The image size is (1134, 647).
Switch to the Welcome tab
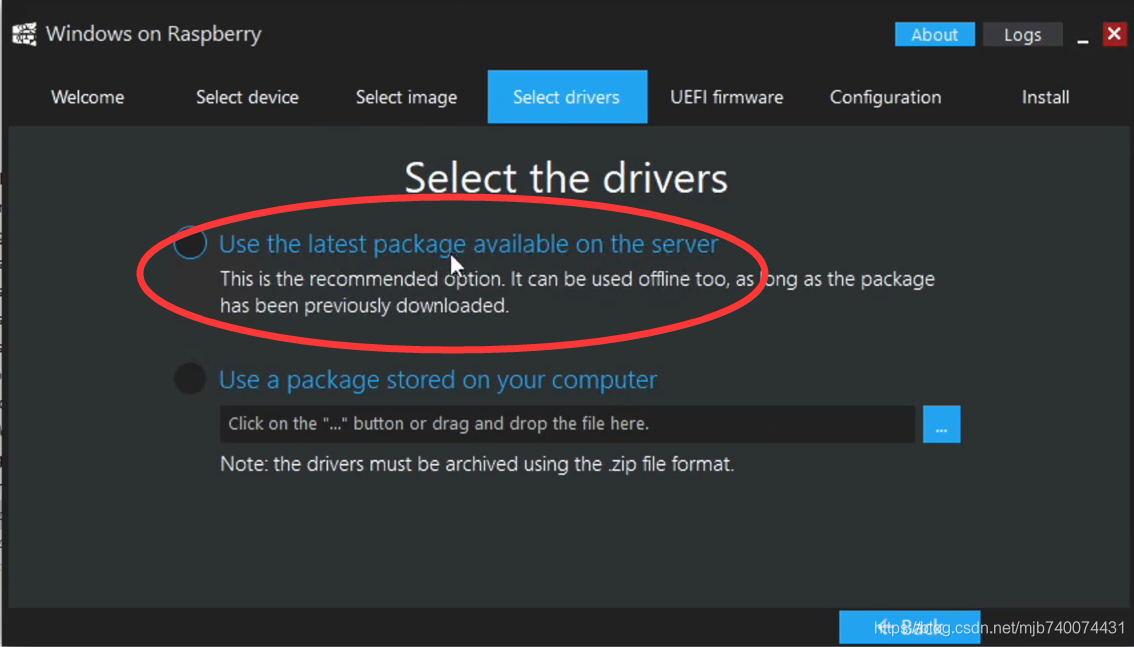click(88, 97)
